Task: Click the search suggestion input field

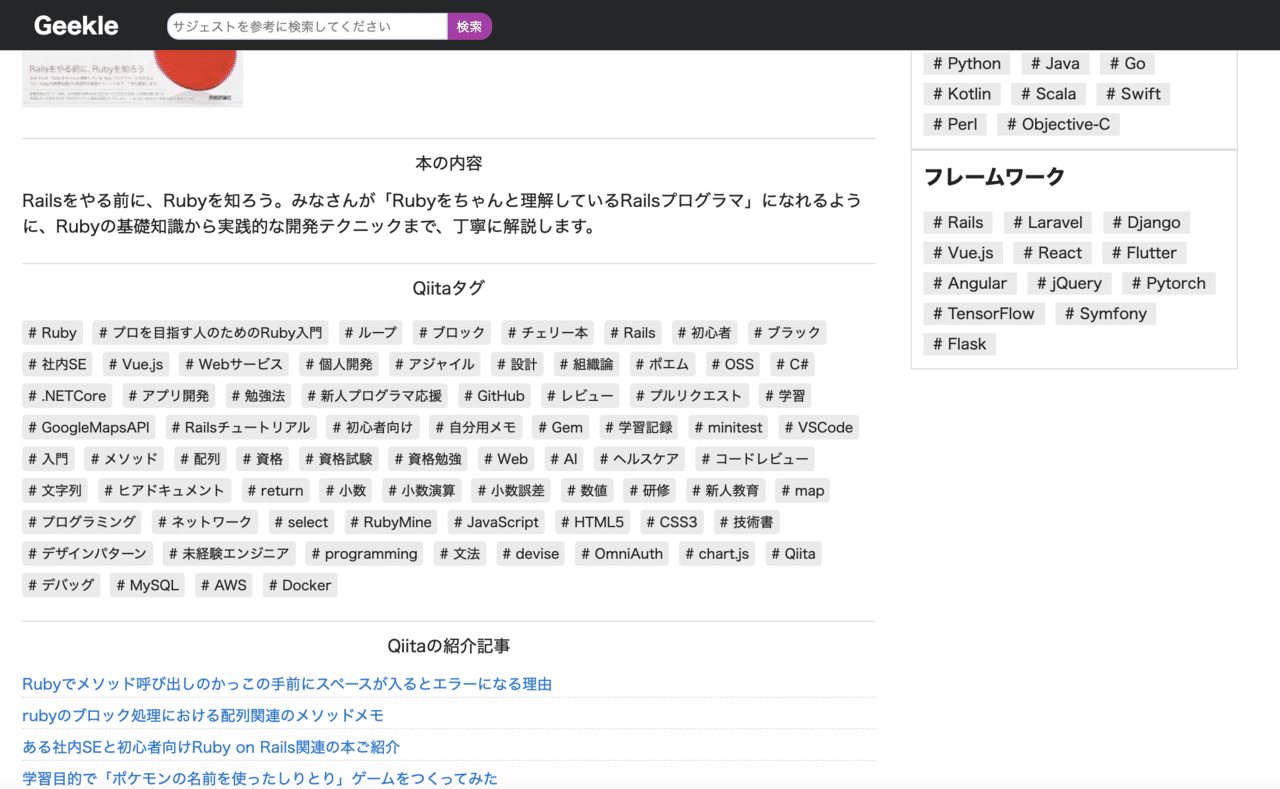Action: [x=307, y=25]
